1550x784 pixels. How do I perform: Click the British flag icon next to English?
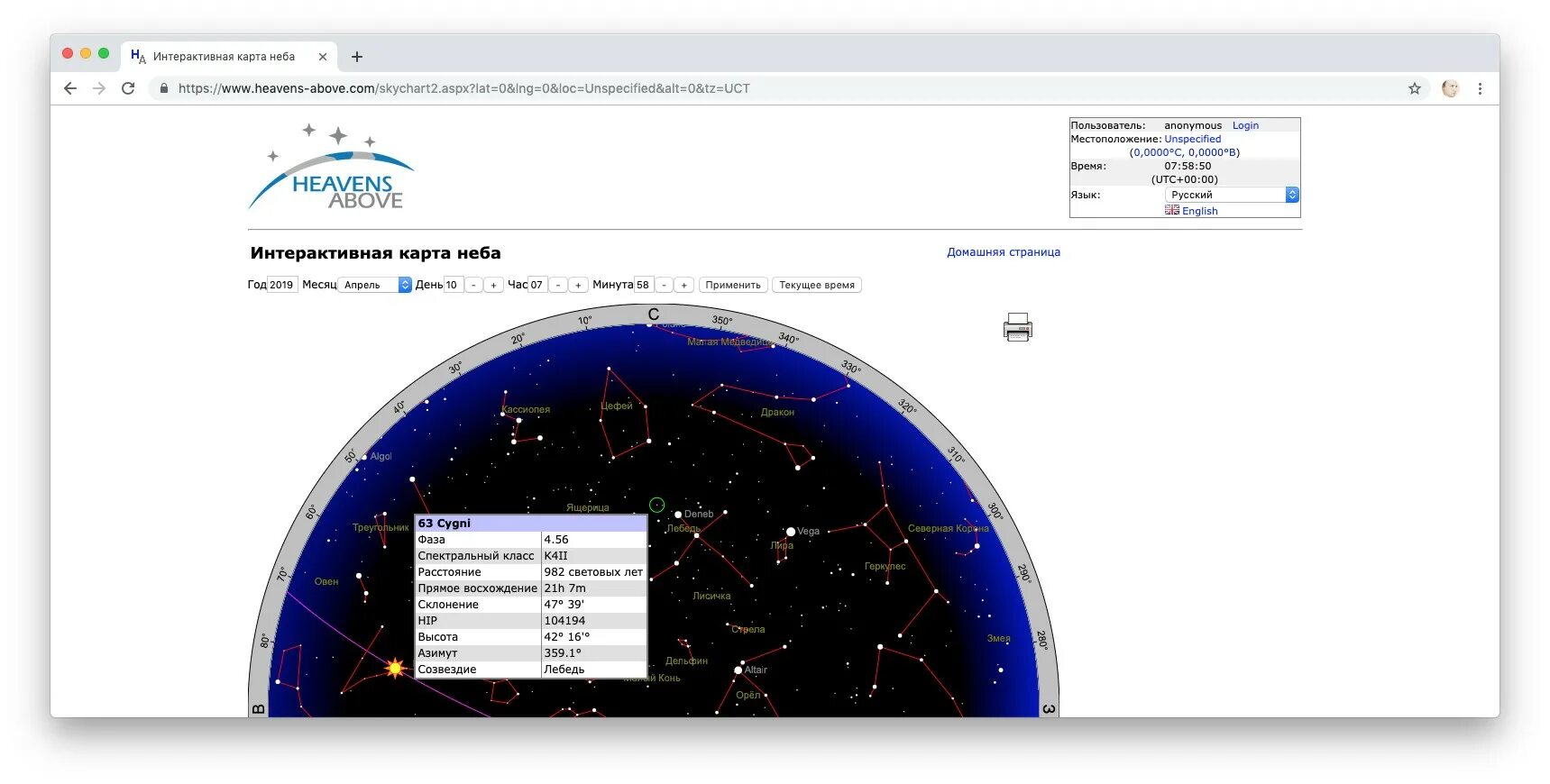point(1171,210)
